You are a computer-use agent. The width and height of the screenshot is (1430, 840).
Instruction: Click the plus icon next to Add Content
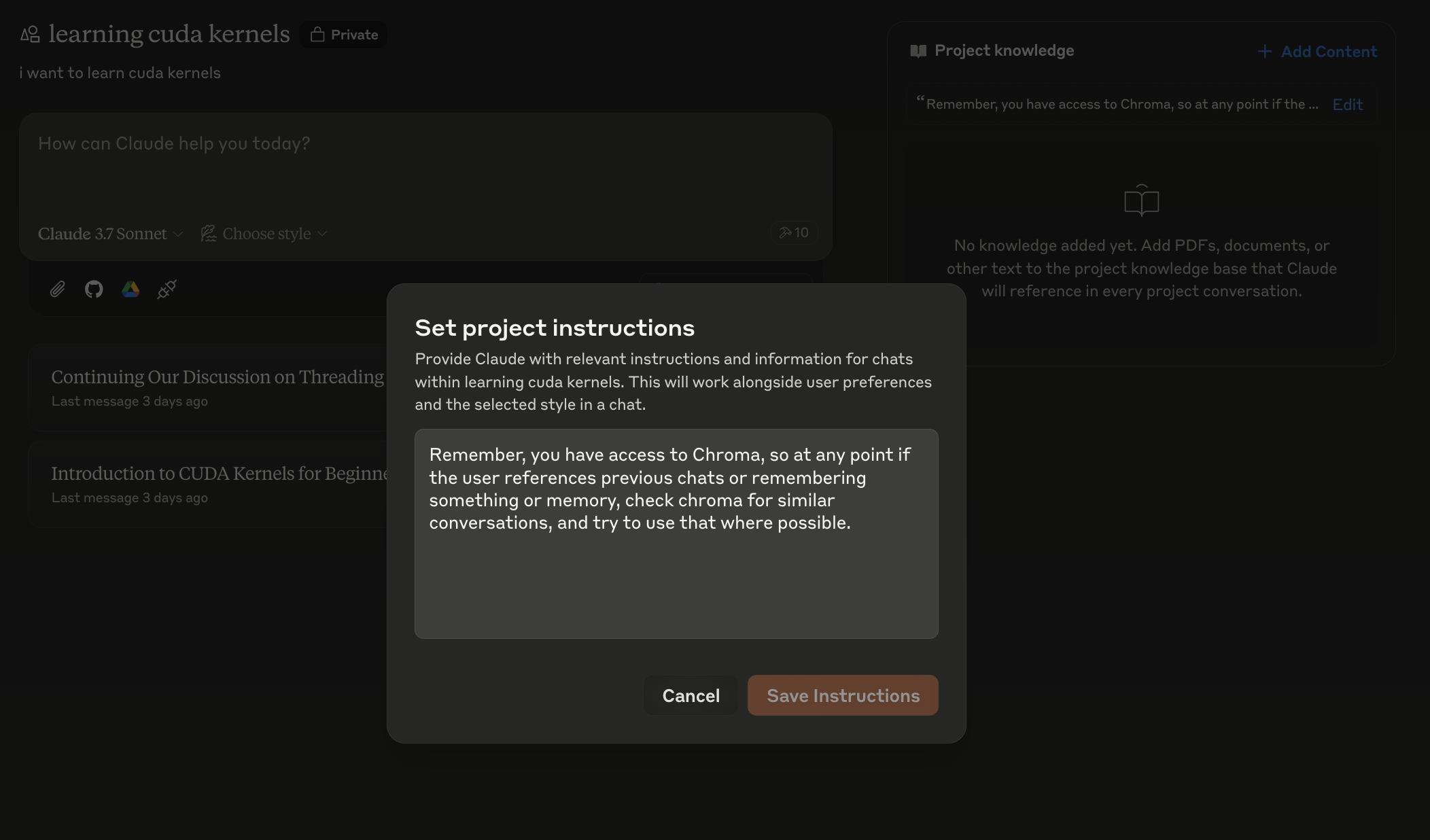click(x=1264, y=52)
